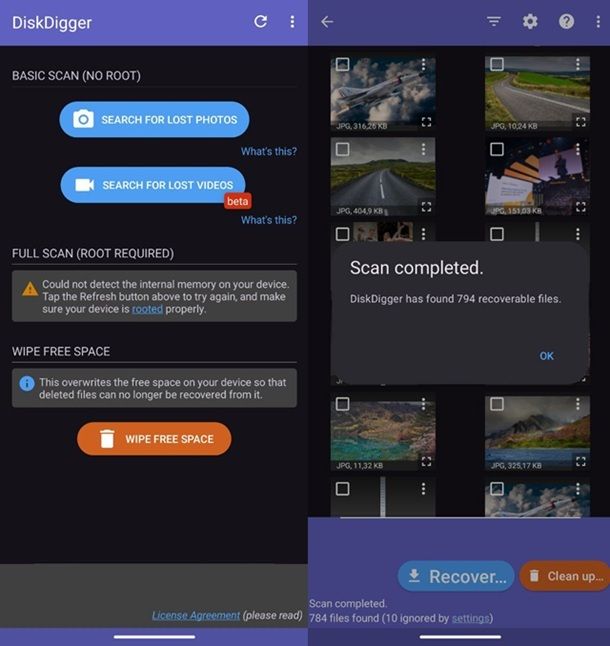Select checkbox on JPG 325,17 KB photo
This screenshot has height=646, width=610.
coord(497,404)
